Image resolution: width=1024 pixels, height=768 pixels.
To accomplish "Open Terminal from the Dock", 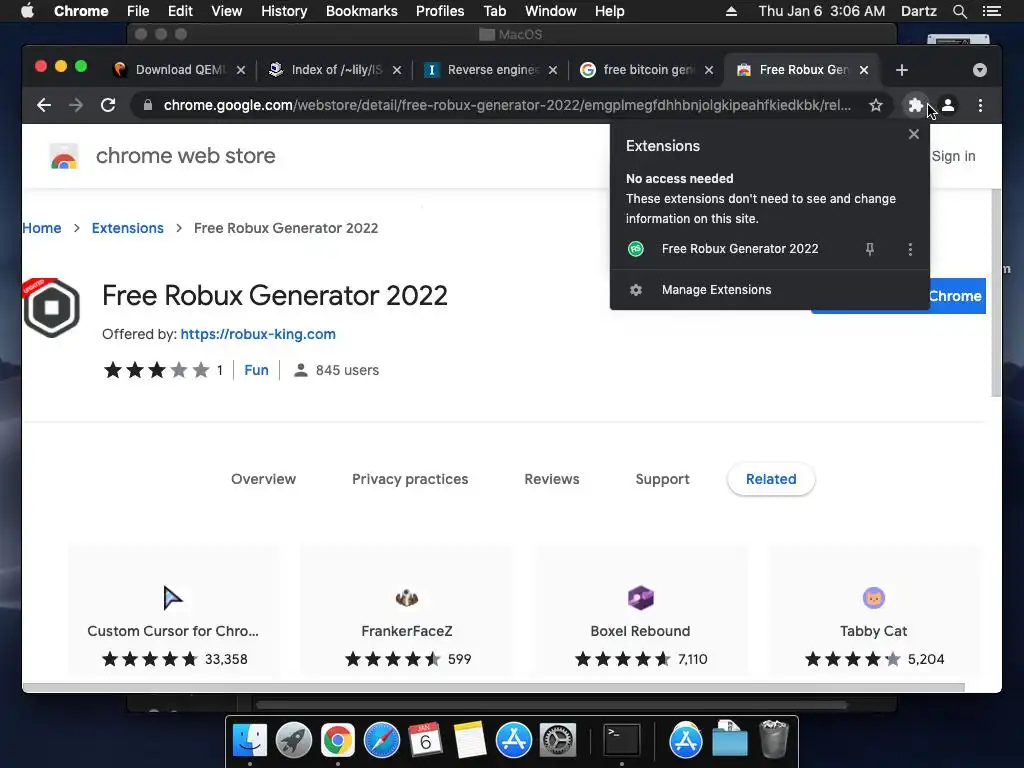I will 622,740.
